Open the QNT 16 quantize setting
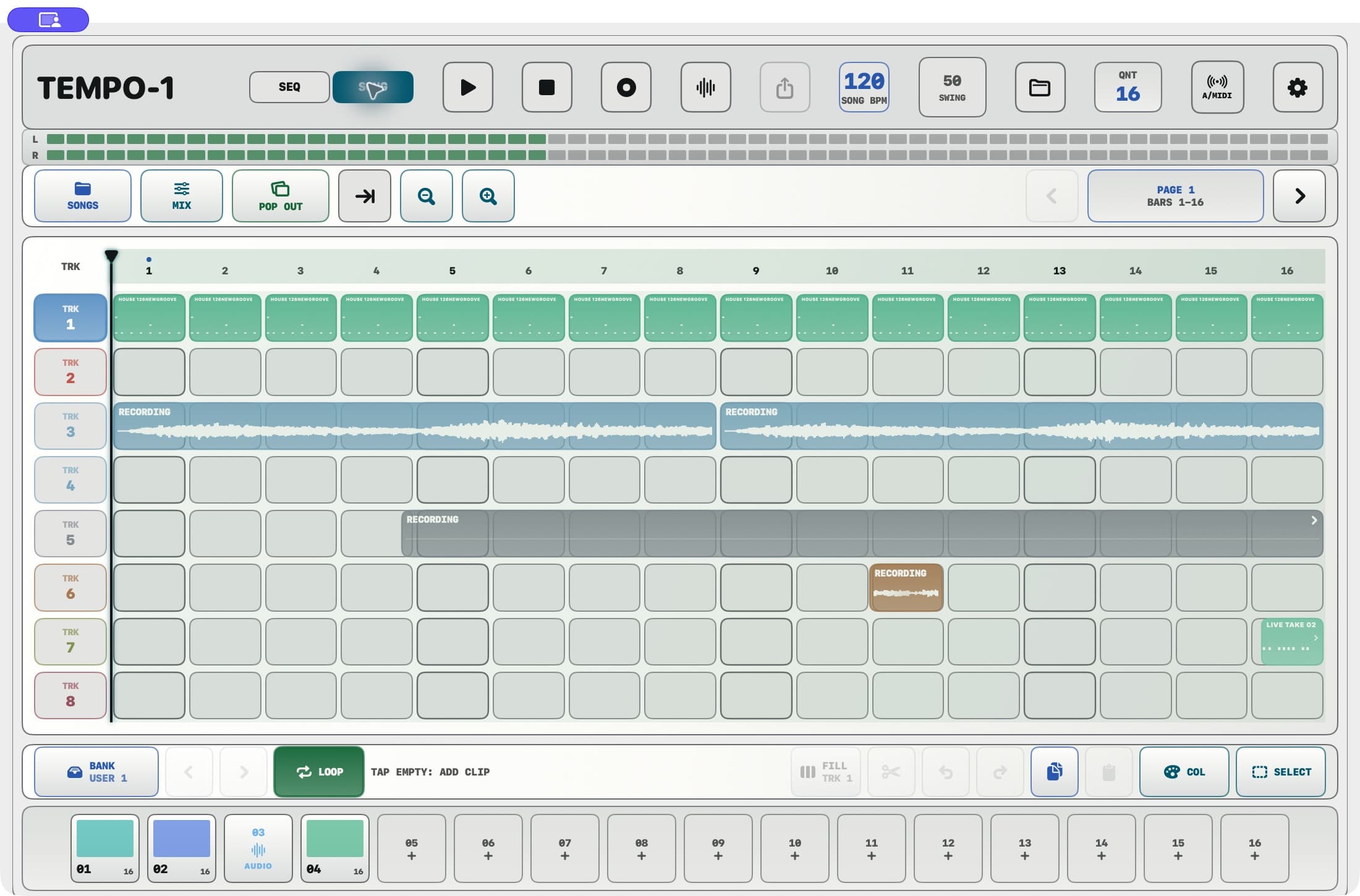The height and width of the screenshot is (896, 1360). (1128, 87)
